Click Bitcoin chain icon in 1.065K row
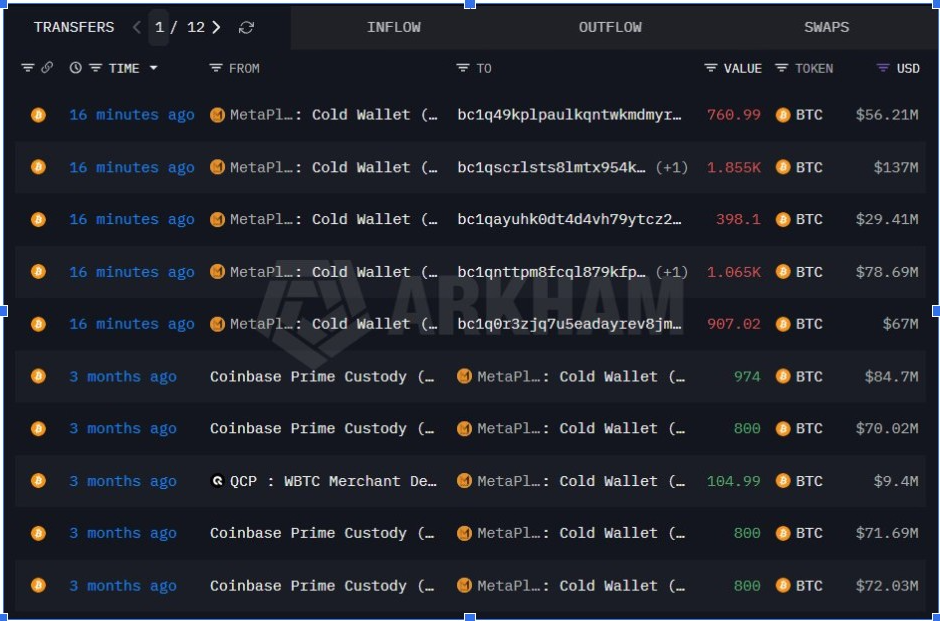 point(38,272)
